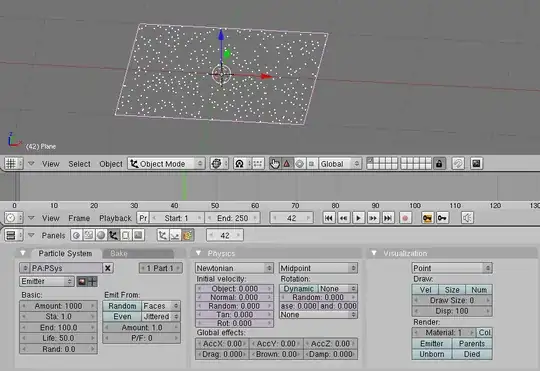Click the orange insert keyframe key icon
The image size is (540, 371).
point(427,218)
